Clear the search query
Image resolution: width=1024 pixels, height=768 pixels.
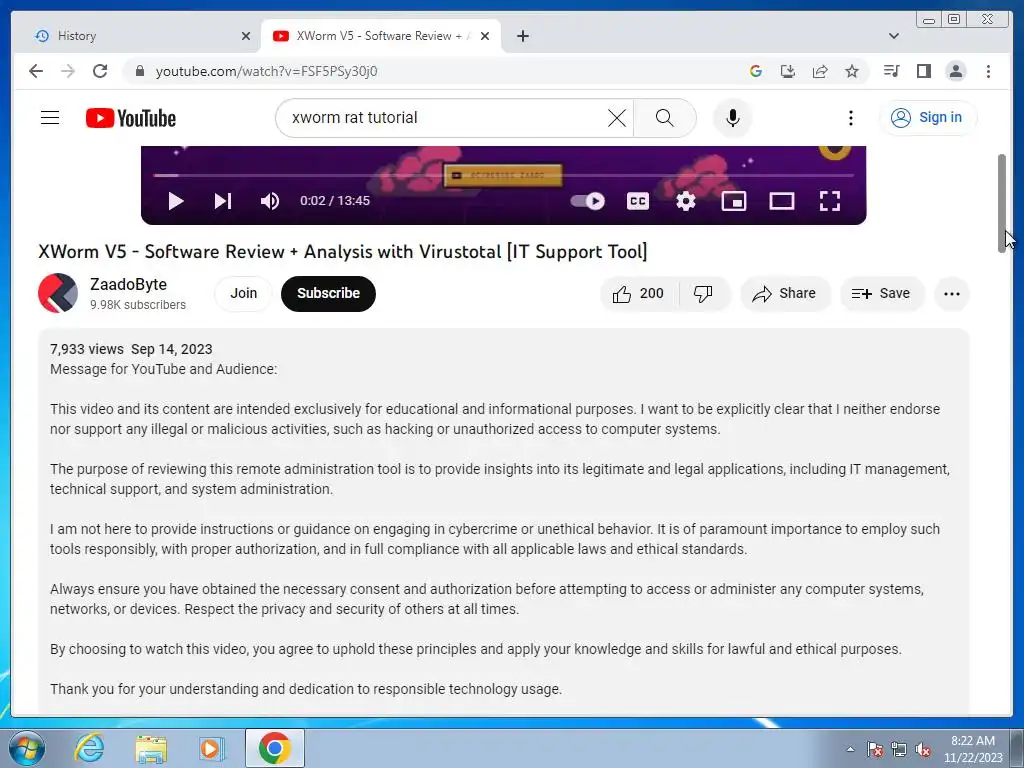coord(616,118)
